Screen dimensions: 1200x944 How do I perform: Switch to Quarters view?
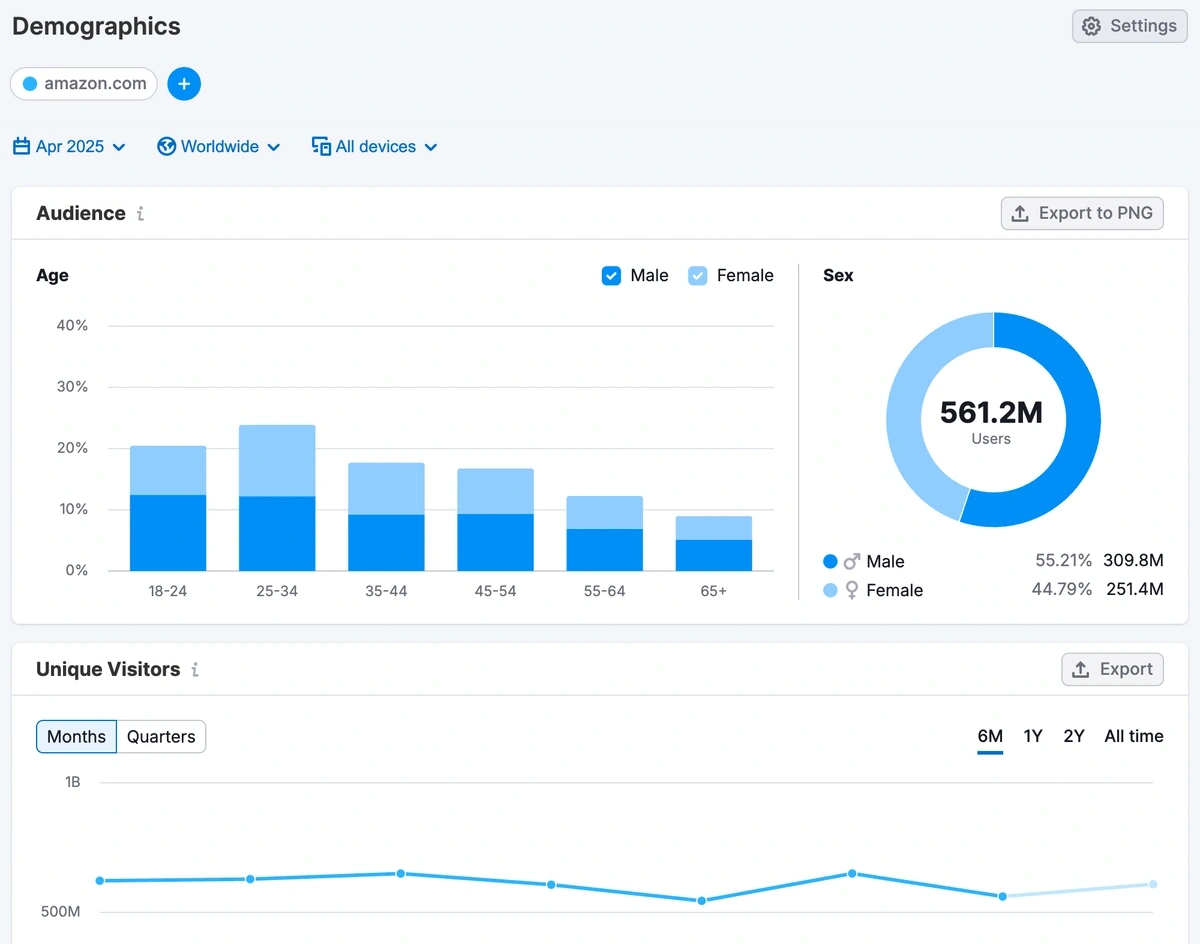(161, 737)
